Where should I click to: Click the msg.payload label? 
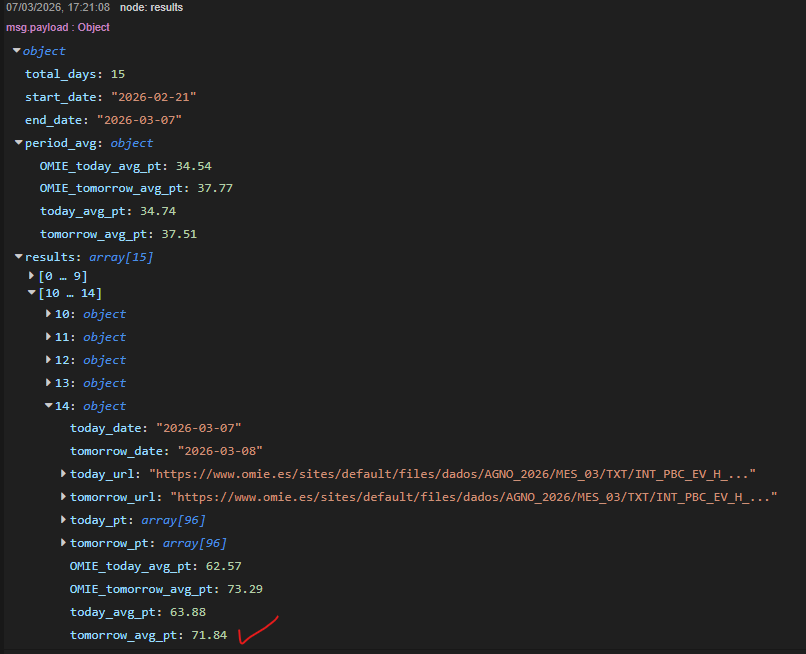point(57,28)
